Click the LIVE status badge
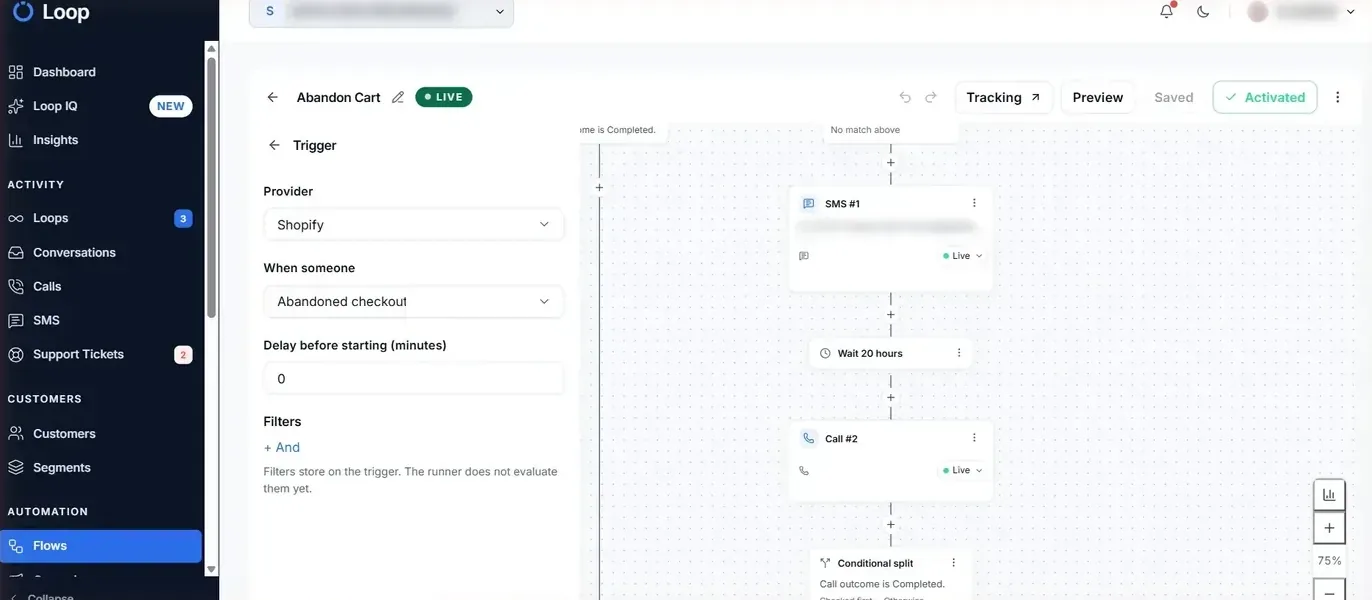Screen dimensions: 1372x600 (x=444, y=97)
